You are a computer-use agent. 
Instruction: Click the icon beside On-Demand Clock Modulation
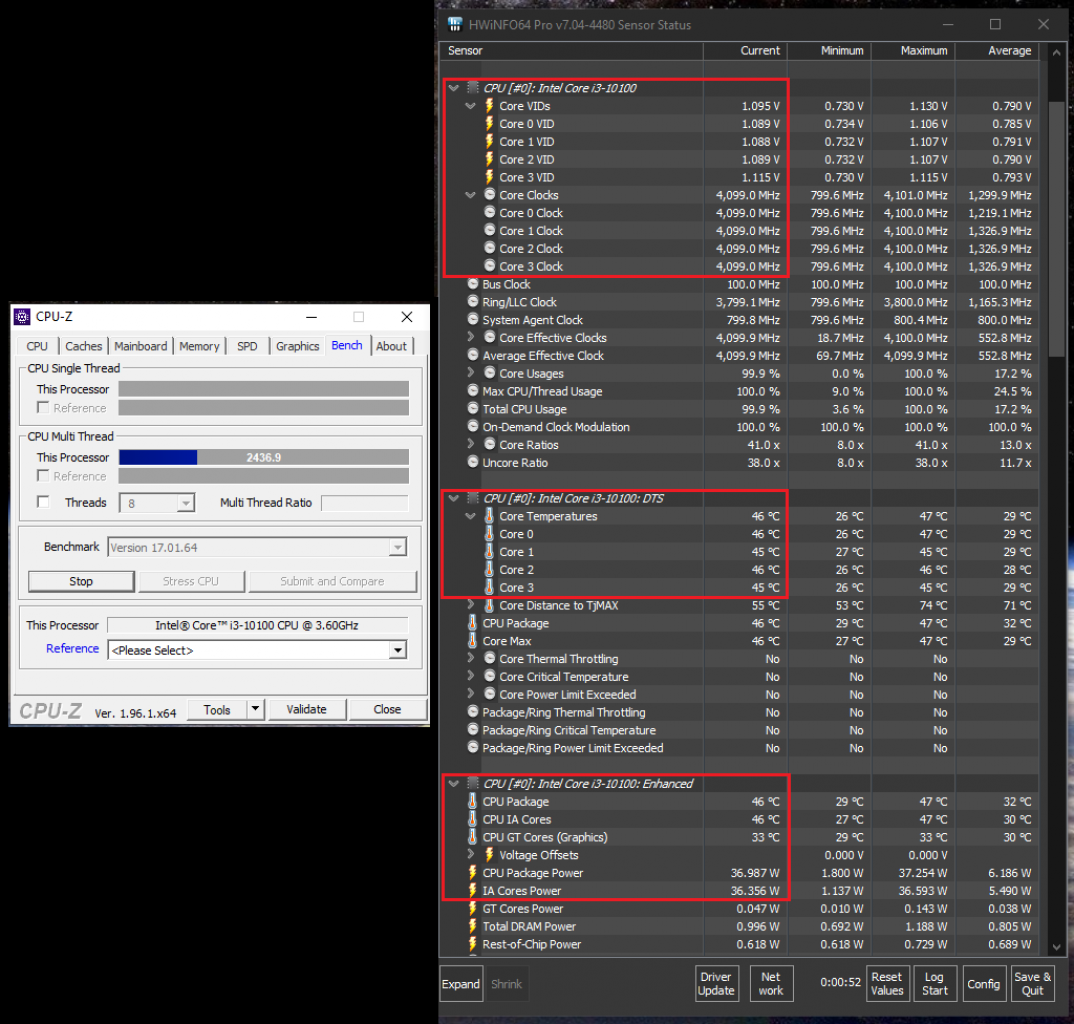(473, 426)
